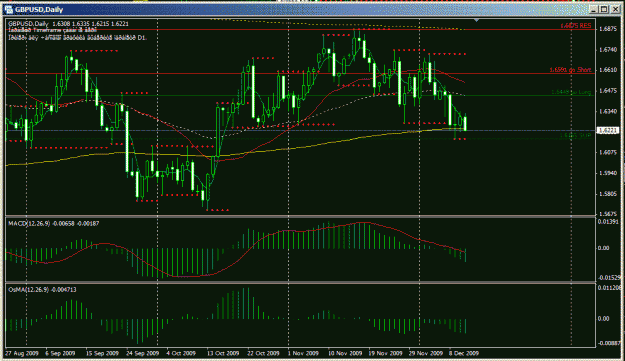Screen dimensions: 625x361
Task: Click the 1.6875 price scale value
Action: [x=607, y=29]
